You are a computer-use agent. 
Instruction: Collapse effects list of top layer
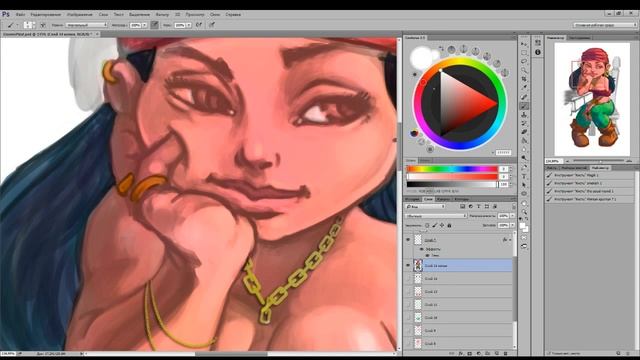click(510, 240)
